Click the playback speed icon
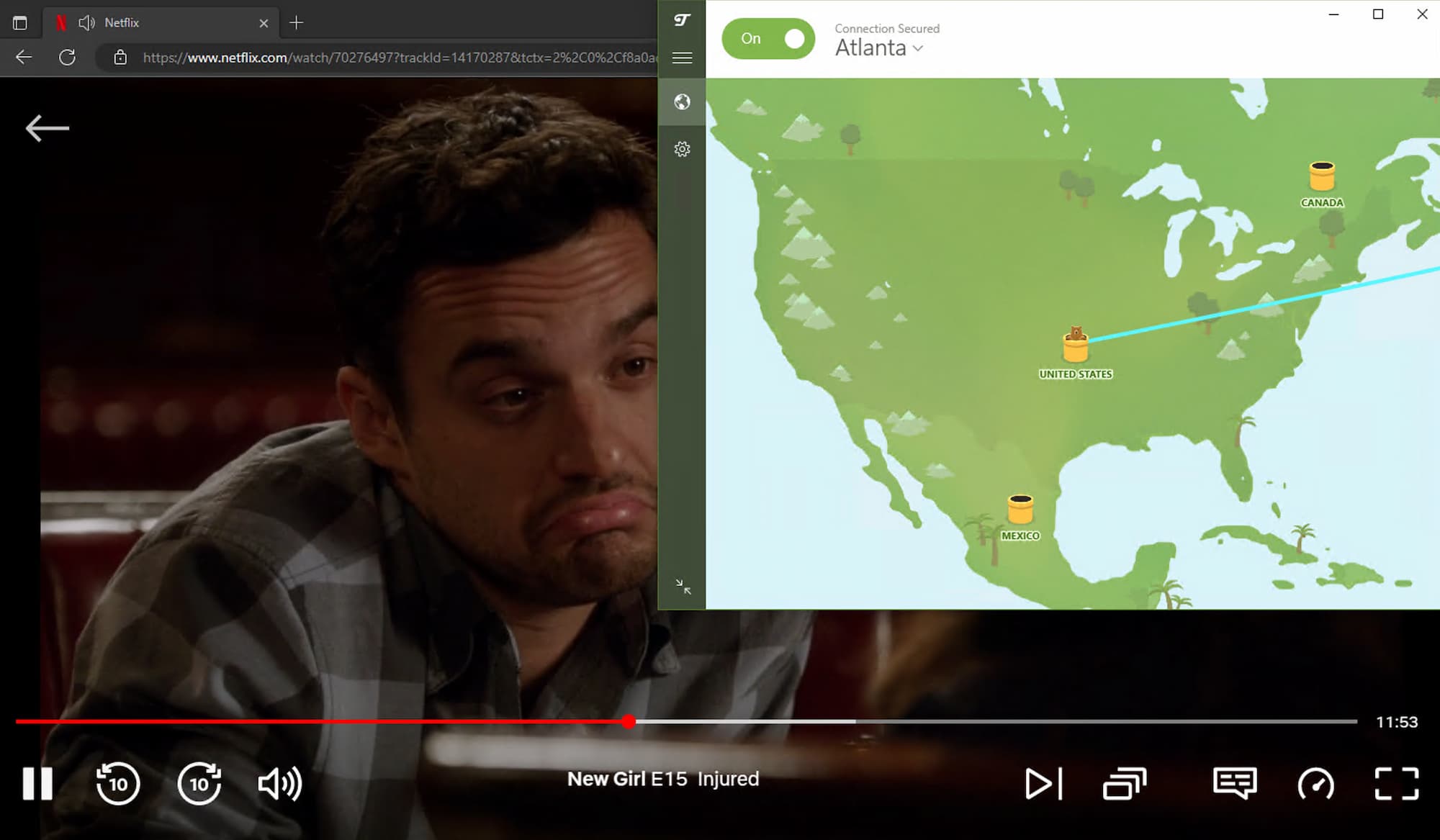 [x=1316, y=783]
